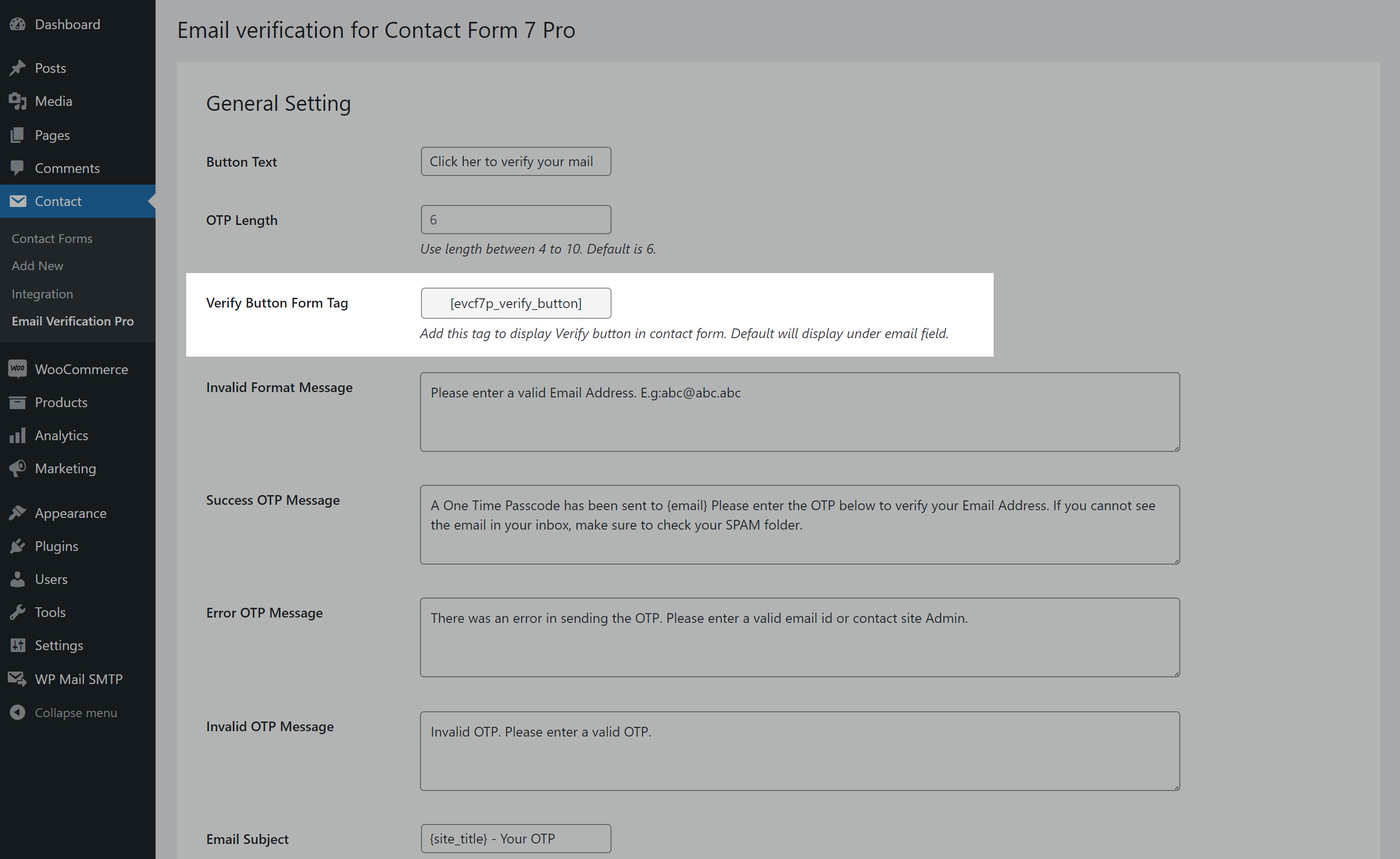Open the Contact Forms submenu link
The image size is (1400, 859).
coord(52,239)
